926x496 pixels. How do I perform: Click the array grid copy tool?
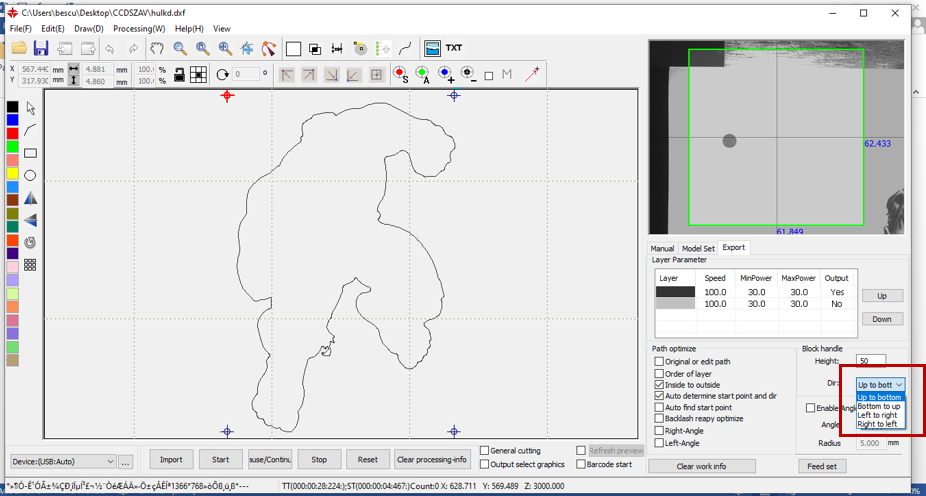(30, 265)
